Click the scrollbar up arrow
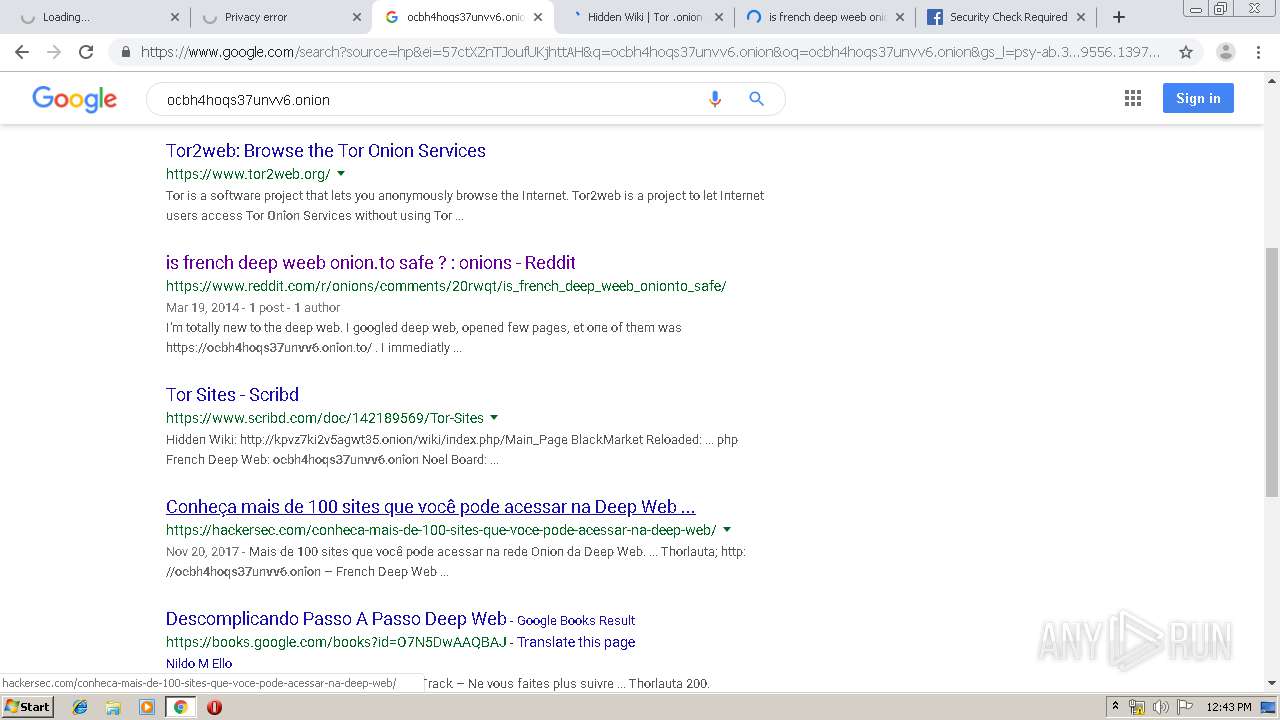 [1271, 79]
